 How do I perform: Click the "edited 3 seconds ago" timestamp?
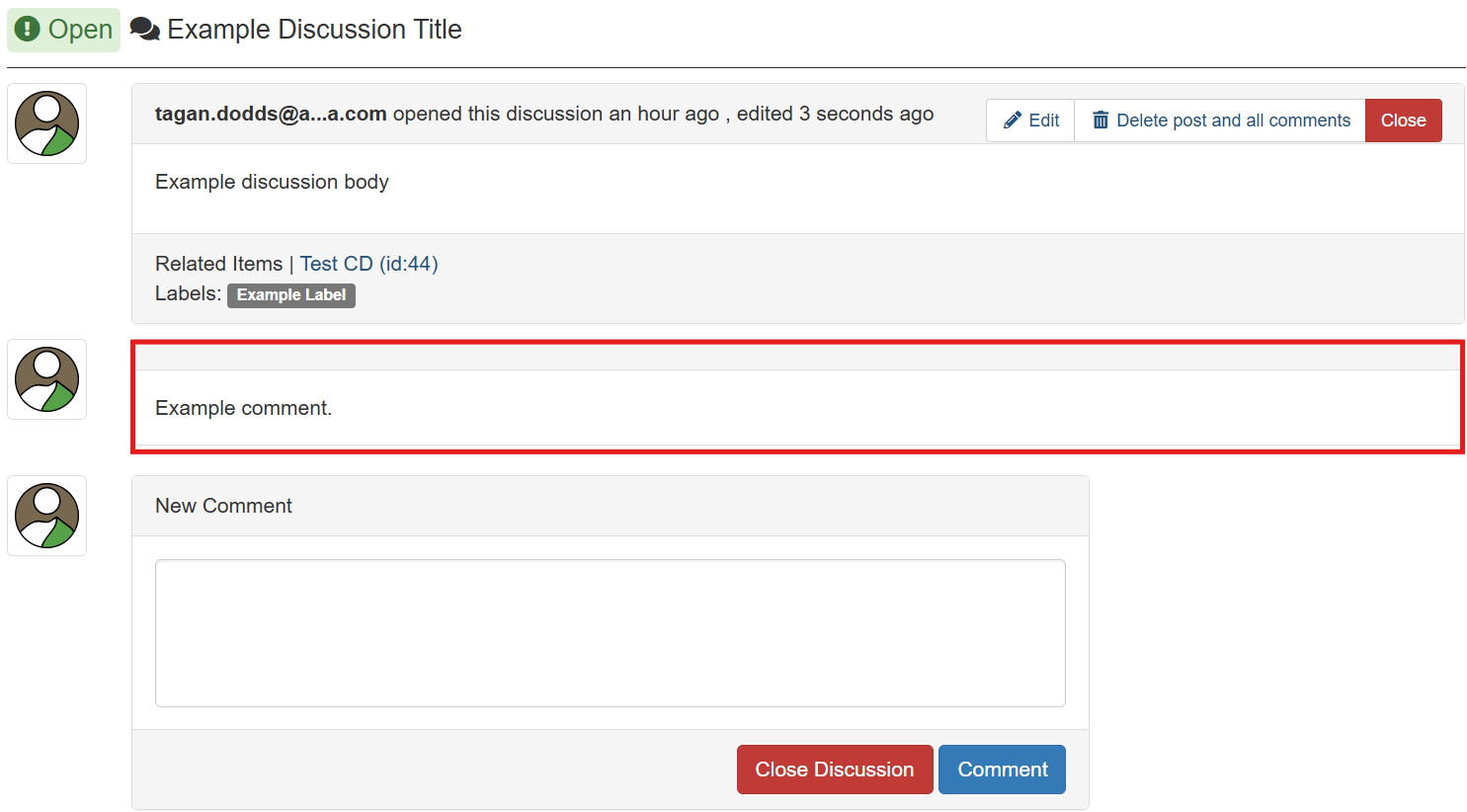point(835,114)
